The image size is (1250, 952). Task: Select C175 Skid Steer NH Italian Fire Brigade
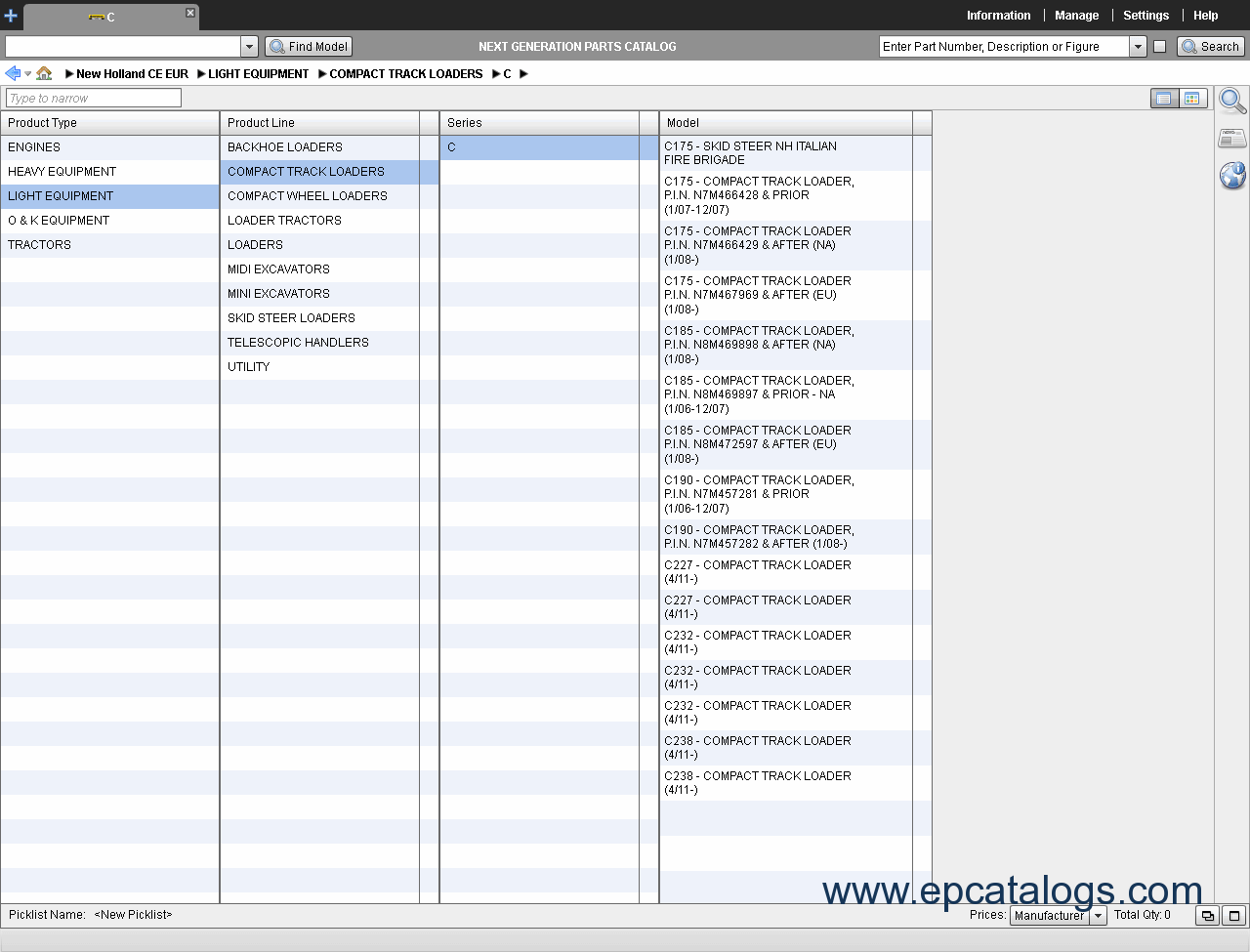tap(796, 153)
